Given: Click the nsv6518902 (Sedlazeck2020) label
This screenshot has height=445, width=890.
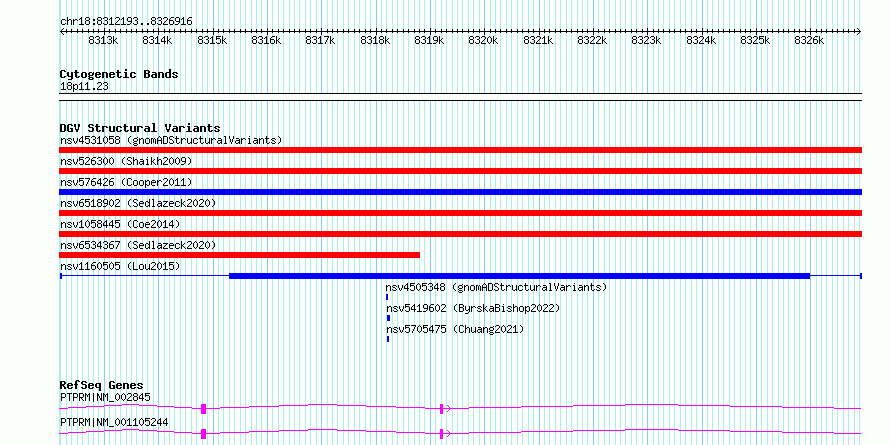Looking at the screenshot, I should 138,203.
